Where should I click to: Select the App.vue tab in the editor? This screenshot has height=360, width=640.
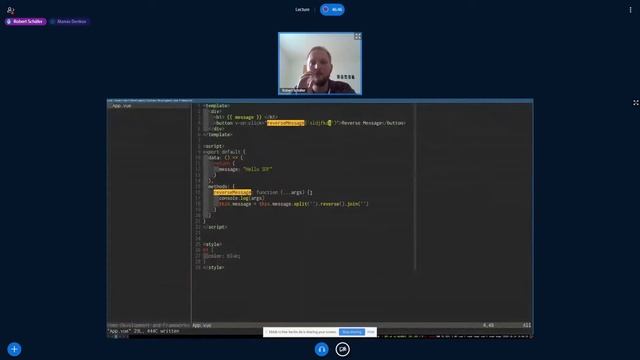pos(122,106)
